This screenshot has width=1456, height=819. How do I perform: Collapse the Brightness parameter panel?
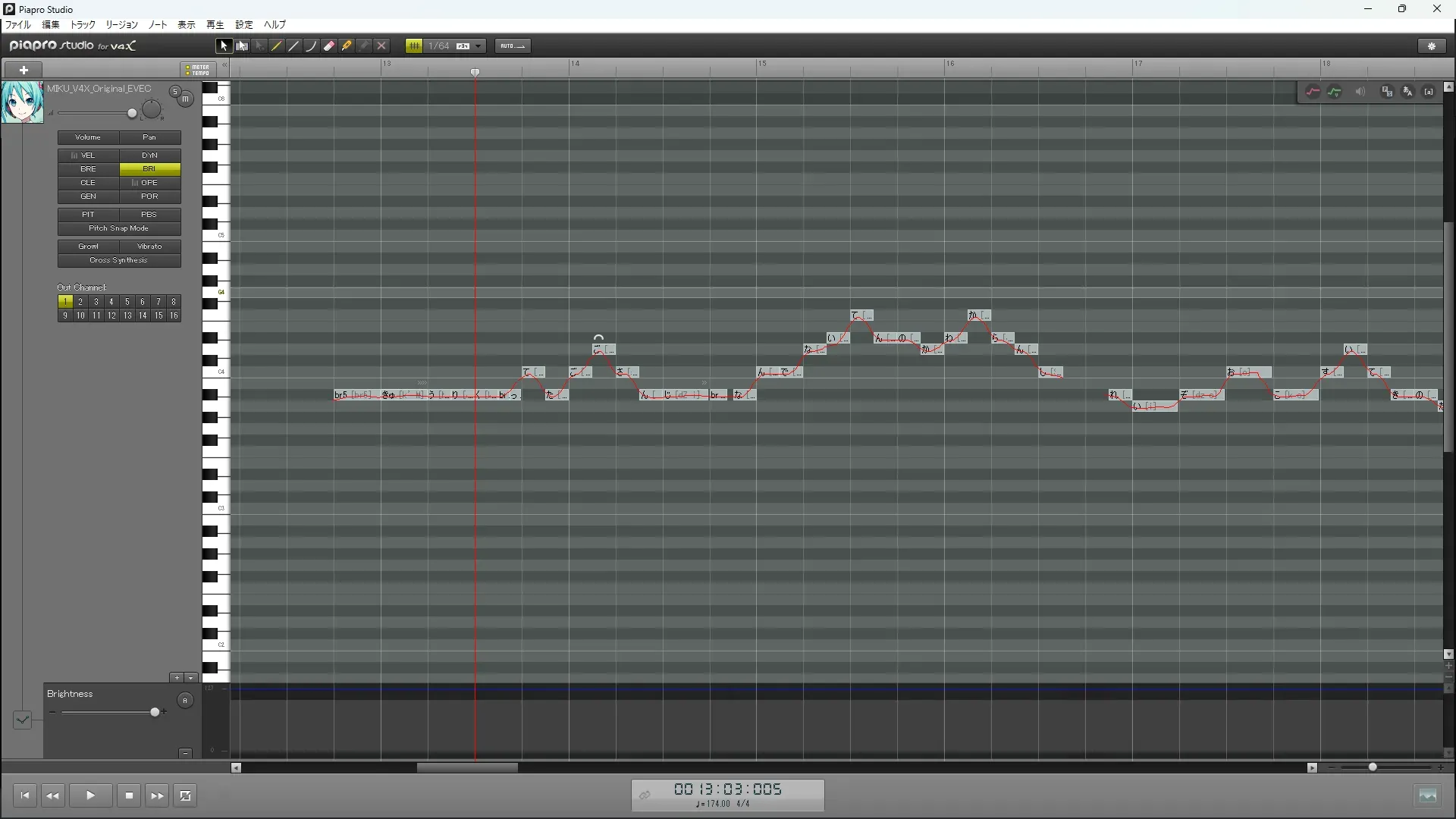tap(185, 753)
